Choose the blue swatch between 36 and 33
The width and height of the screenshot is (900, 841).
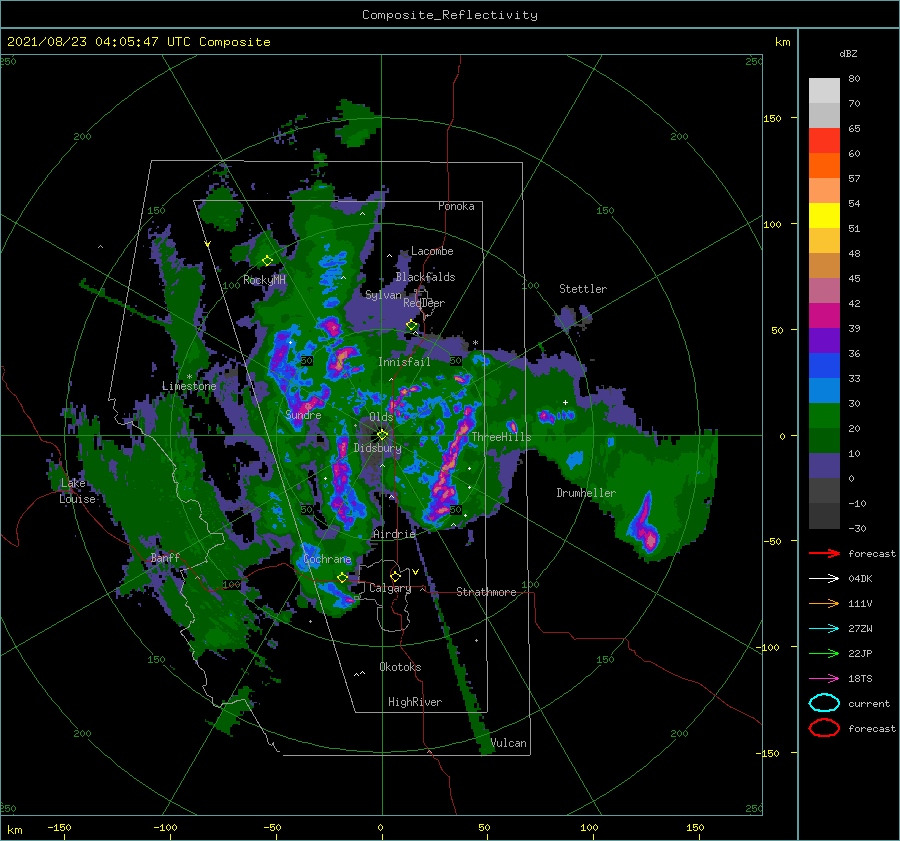click(x=824, y=366)
